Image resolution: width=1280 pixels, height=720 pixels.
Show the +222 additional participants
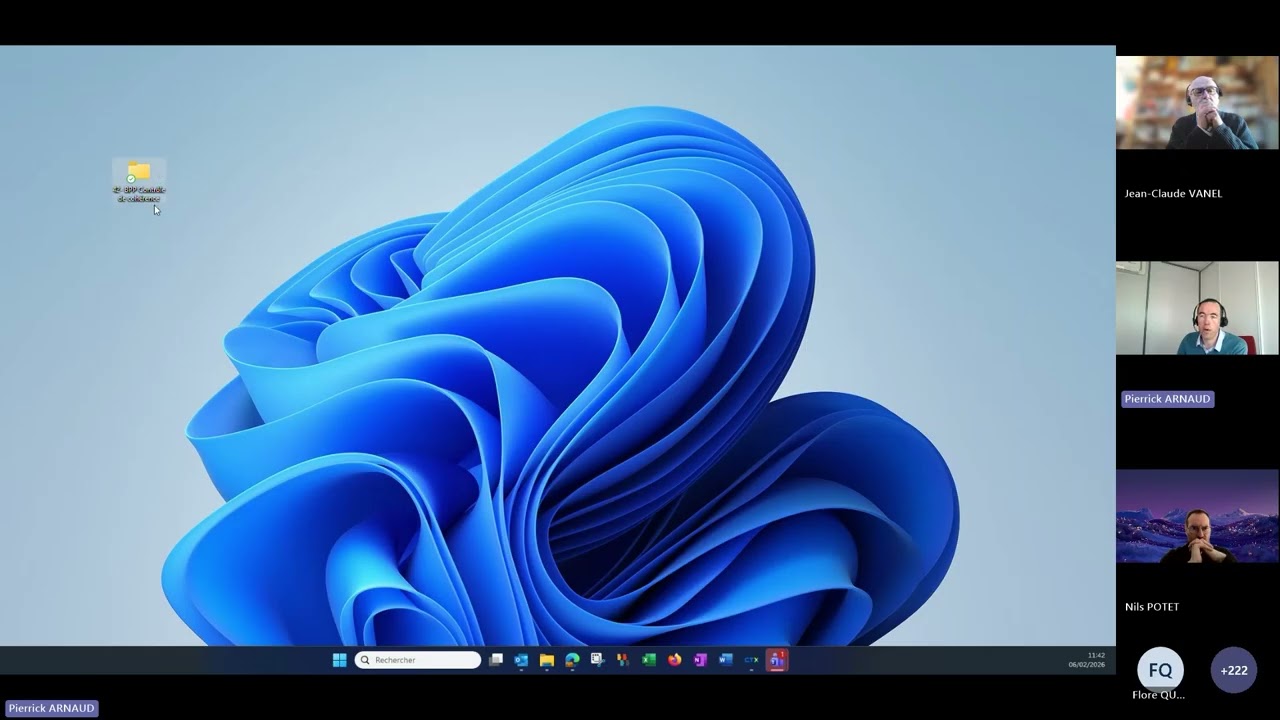(1233, 670)
